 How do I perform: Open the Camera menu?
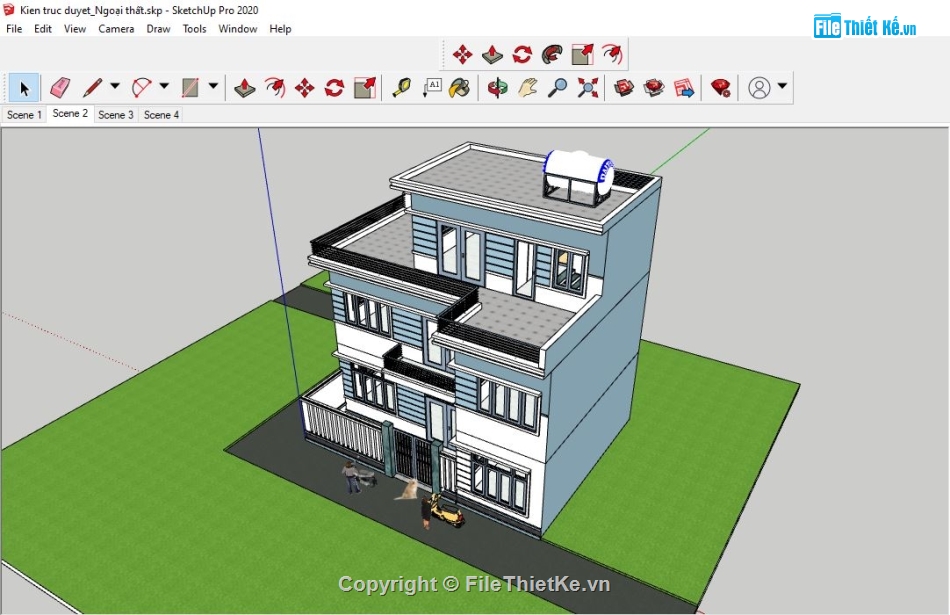(116, 28)
